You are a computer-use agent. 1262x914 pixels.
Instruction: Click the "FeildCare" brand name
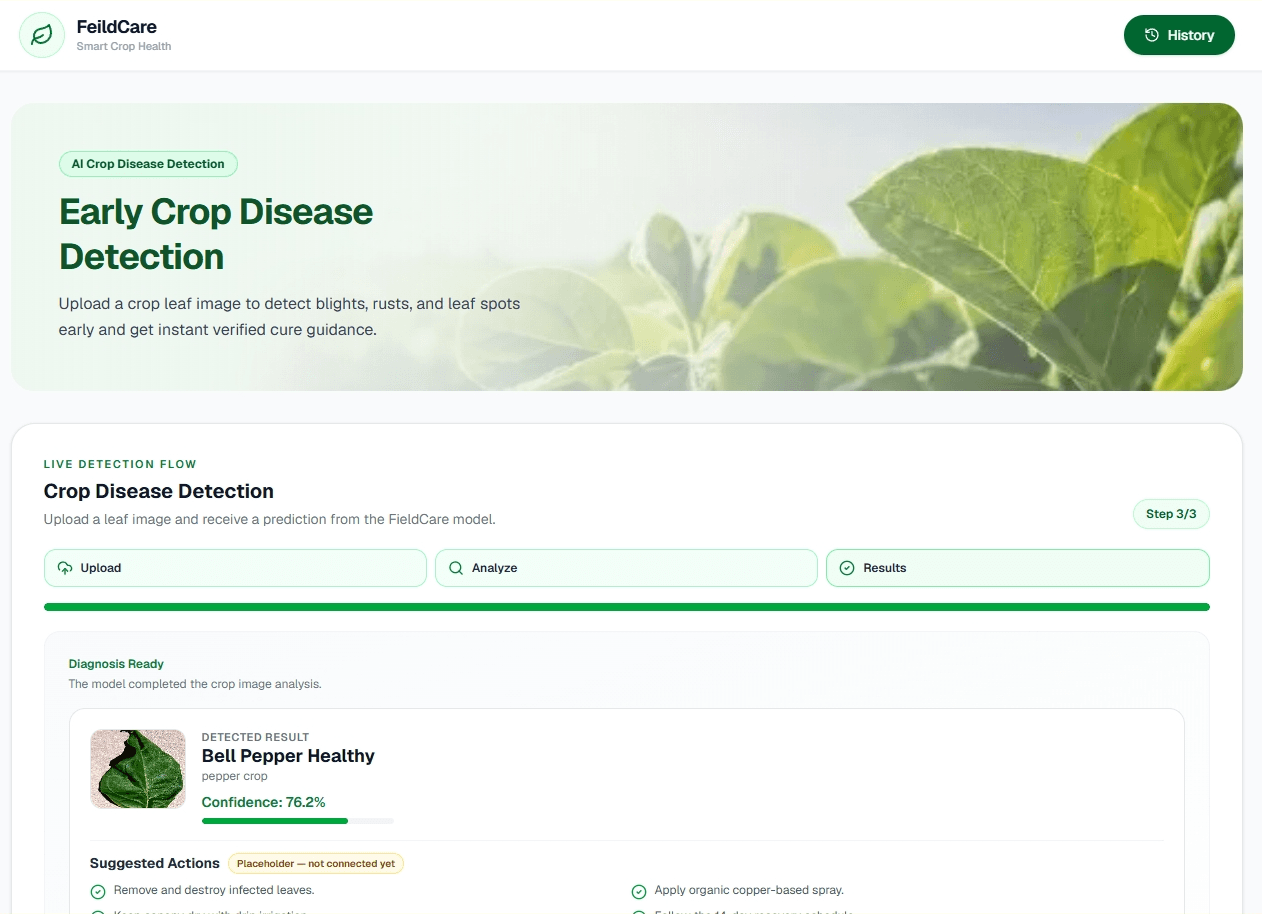tap(117, 27)
